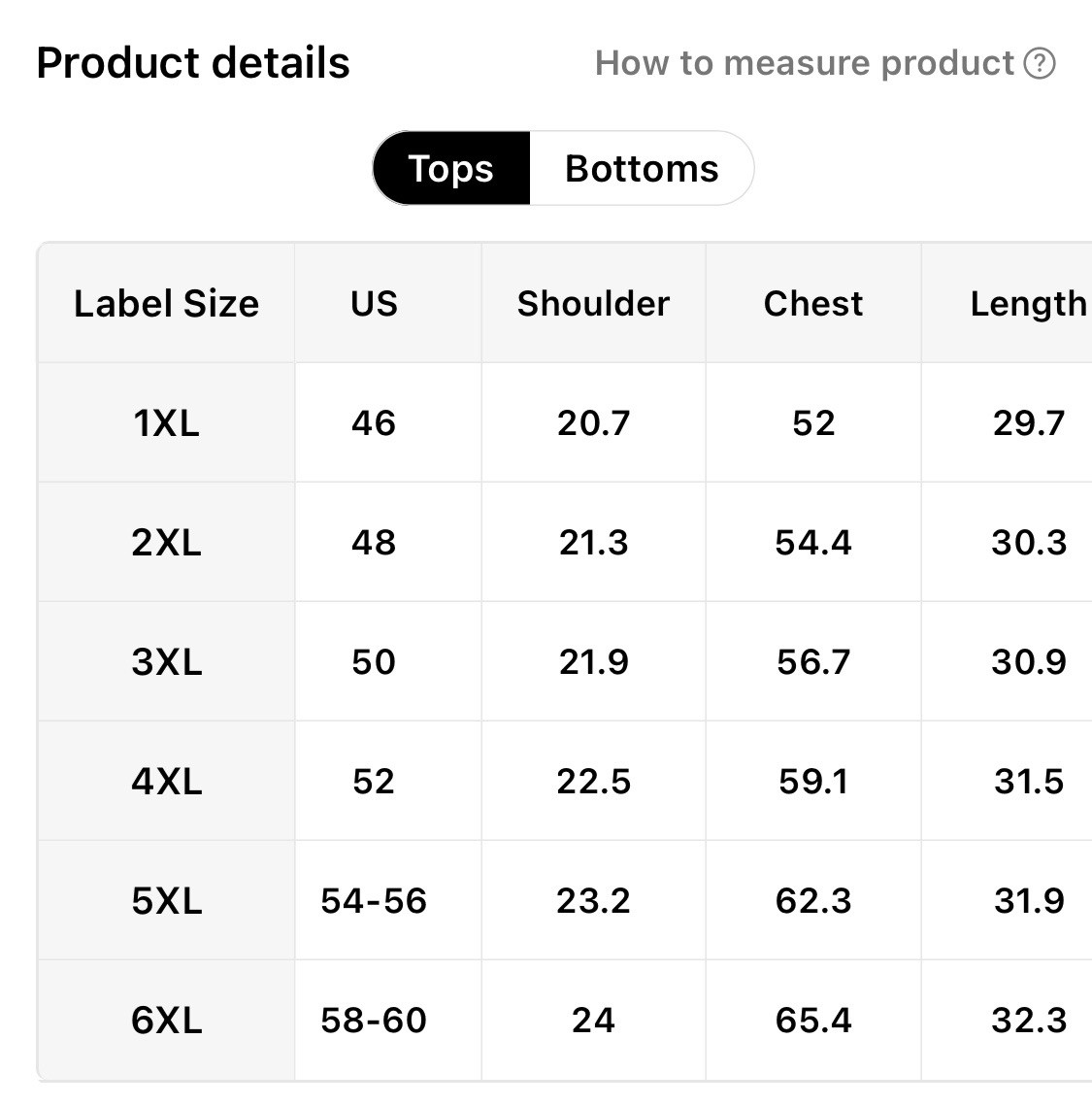Select the 1XL size row label
Viewport: 1092px width, 1106px height.
(x=166, y=423)
